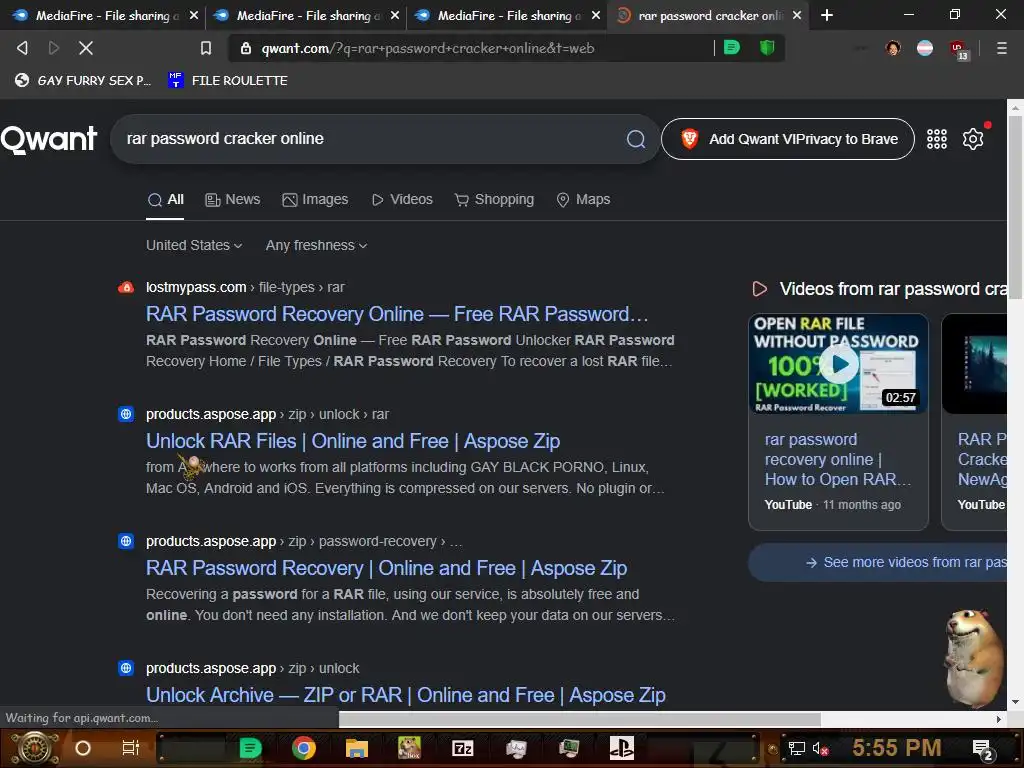Click the 5:55 PM clock
Viewport: 1024px width, 768px height.
click(x=896, y=748)
